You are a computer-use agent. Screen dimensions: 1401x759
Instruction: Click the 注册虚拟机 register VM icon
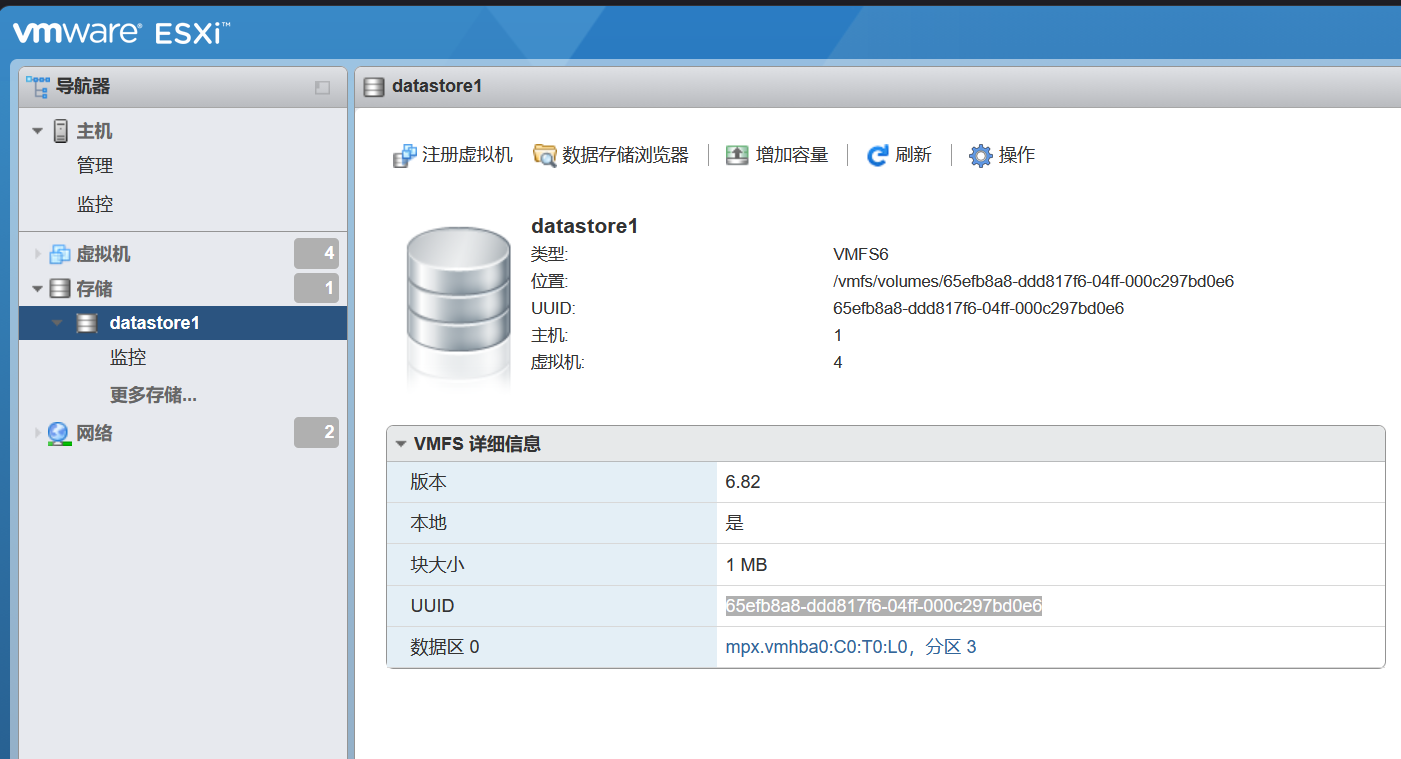(405, 156)
